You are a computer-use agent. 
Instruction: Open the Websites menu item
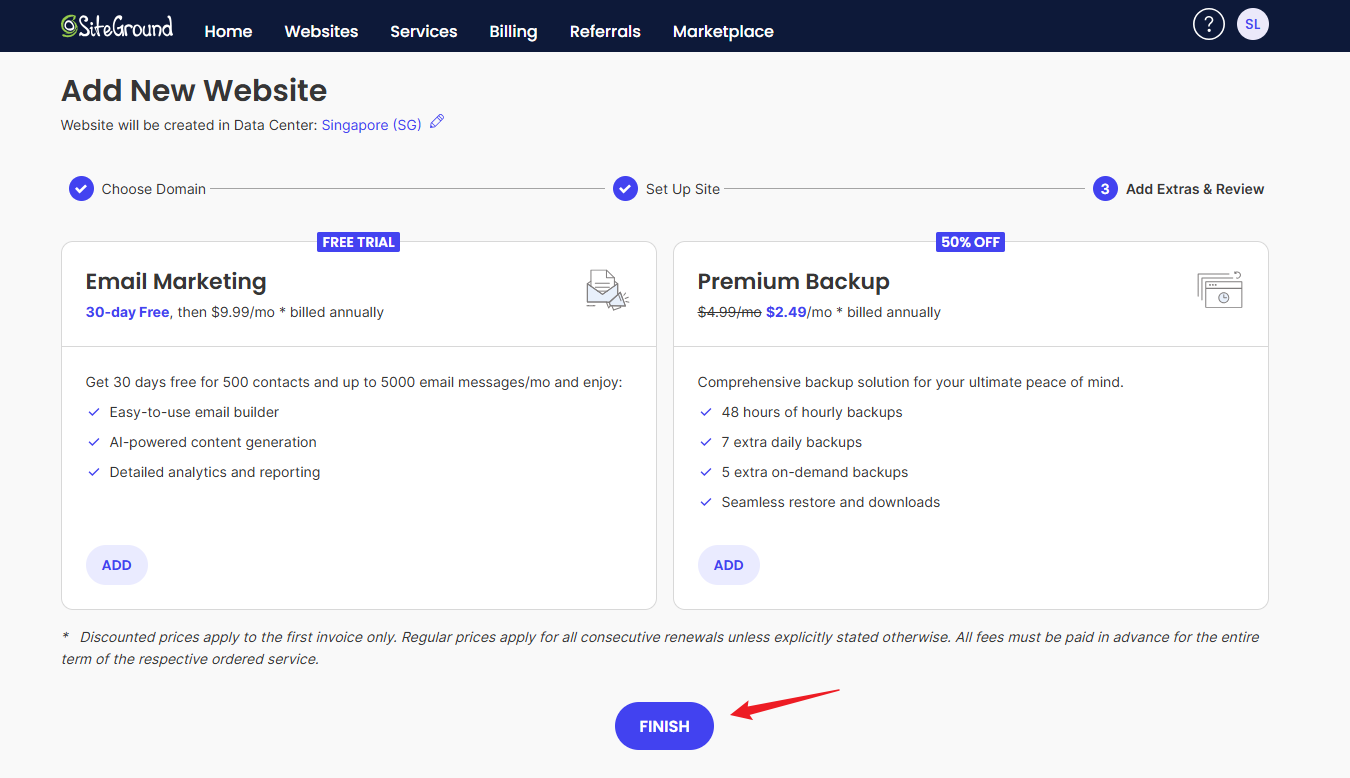[321, 31]
